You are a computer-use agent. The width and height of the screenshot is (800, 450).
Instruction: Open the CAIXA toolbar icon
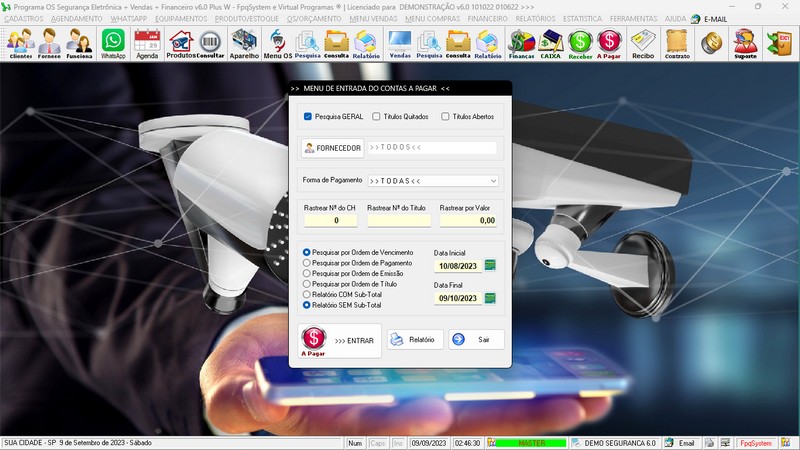(x=550, y=43)
